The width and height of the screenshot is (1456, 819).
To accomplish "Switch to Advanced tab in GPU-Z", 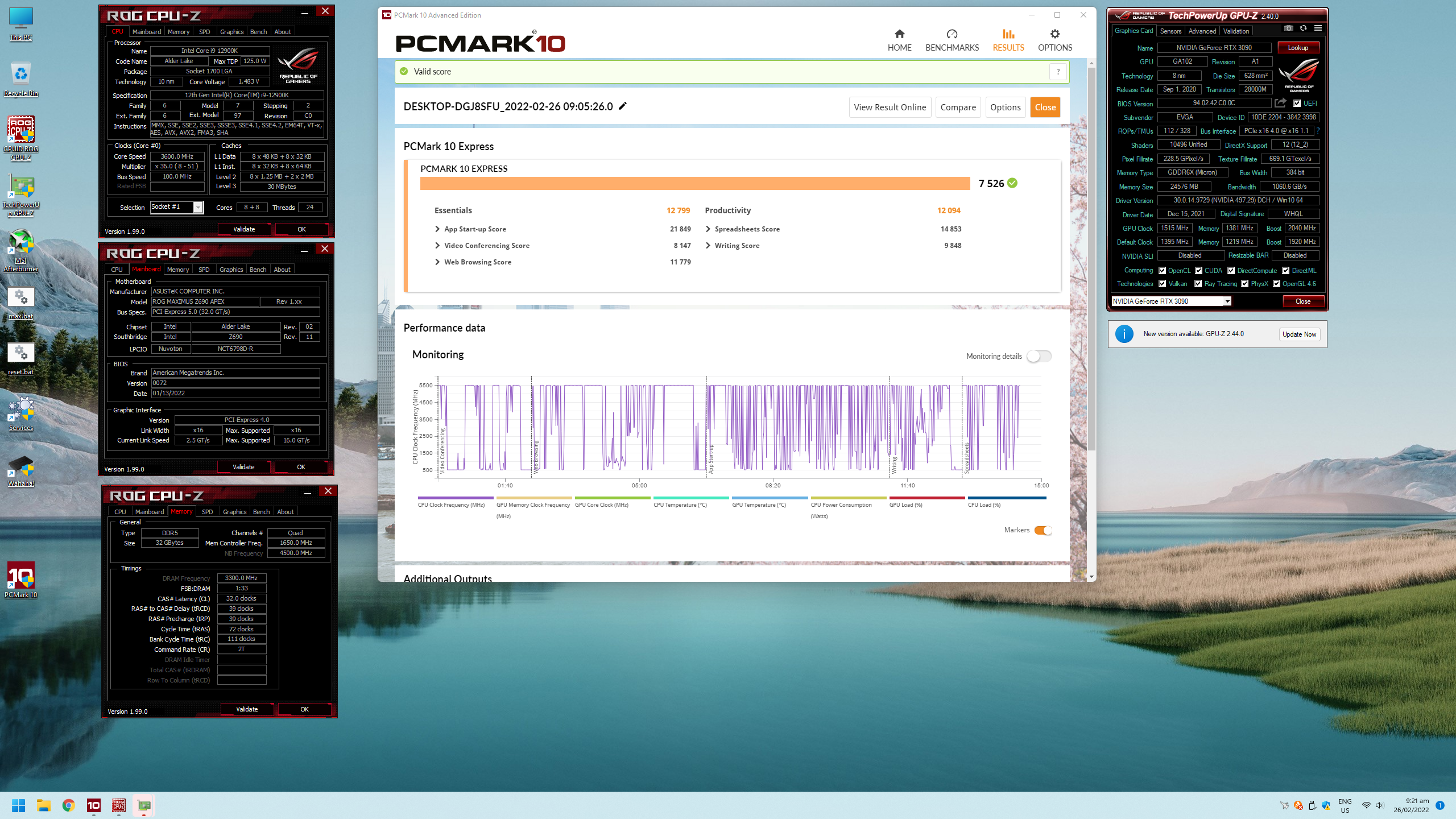I will (1202, 31).
